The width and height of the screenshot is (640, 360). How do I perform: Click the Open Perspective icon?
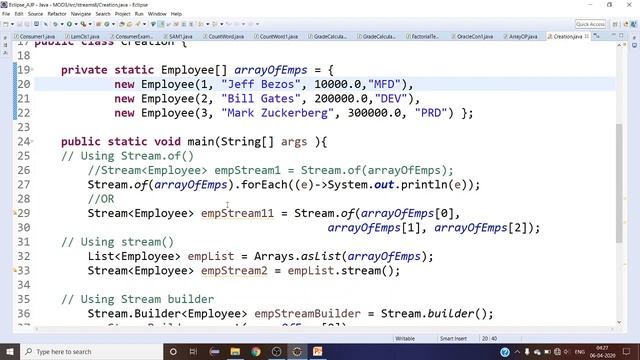click(615, 24)
